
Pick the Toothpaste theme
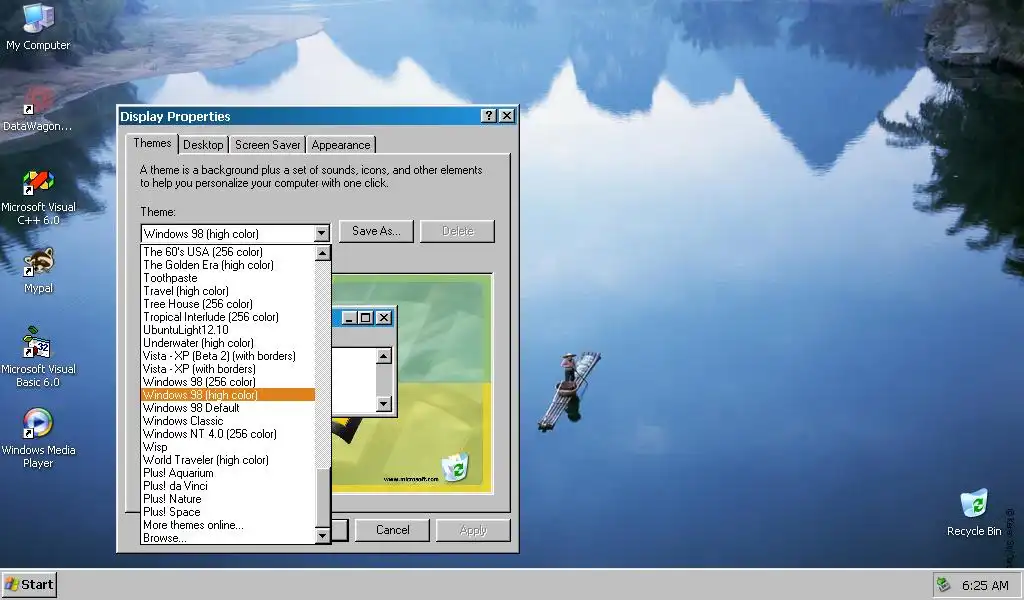[x=228, y=278]
